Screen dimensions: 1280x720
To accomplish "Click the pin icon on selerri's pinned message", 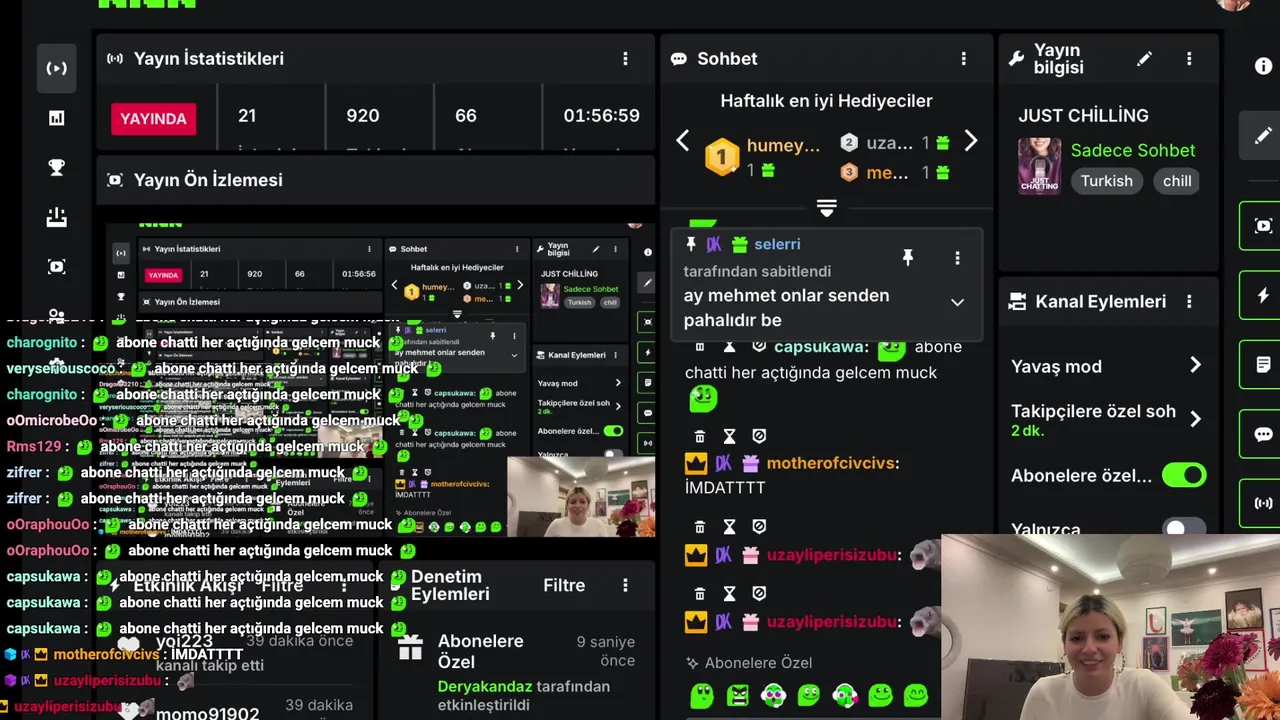I will pos(908,258).
